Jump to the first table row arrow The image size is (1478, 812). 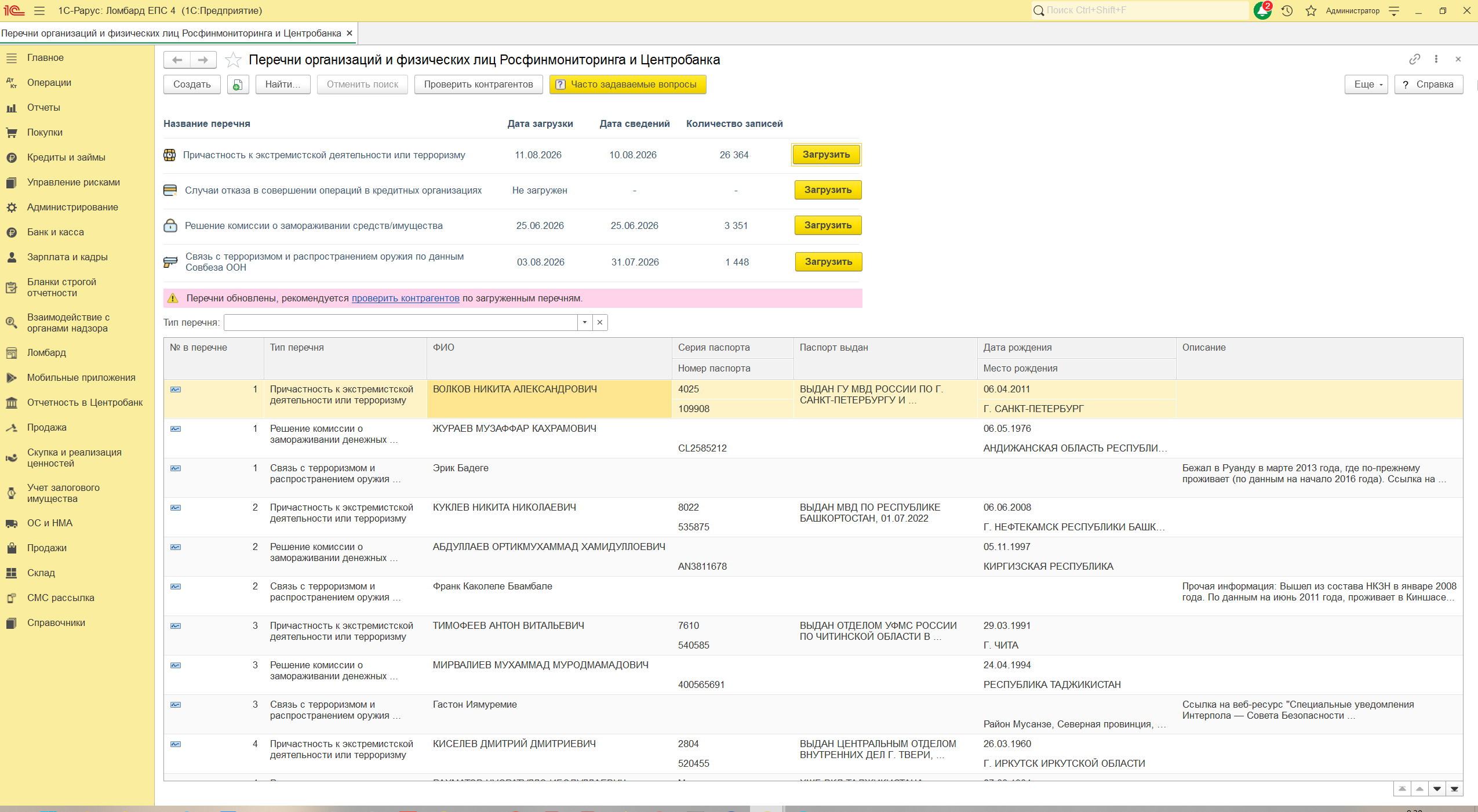coord(1402,789)
